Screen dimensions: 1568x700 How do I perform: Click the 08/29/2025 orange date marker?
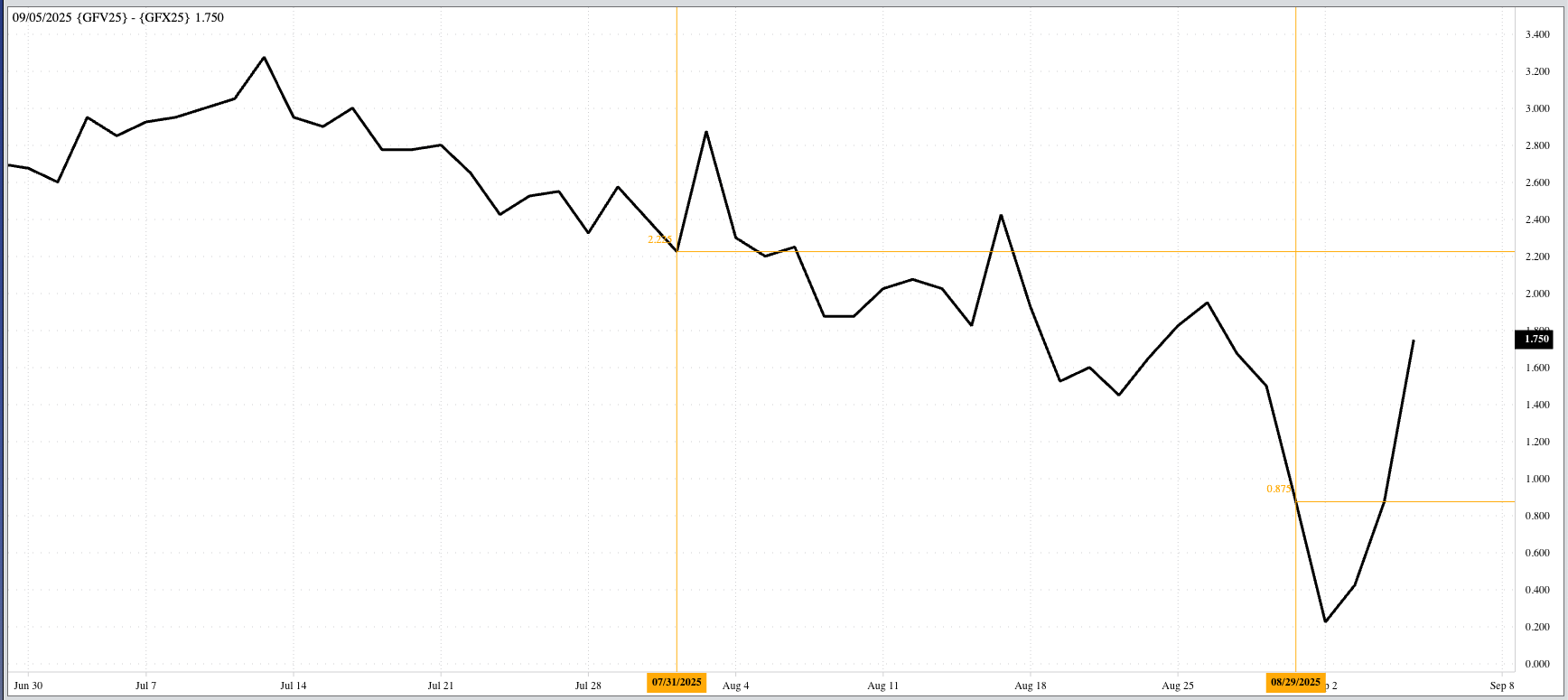pyautogui.click(x=1295, y=682)
